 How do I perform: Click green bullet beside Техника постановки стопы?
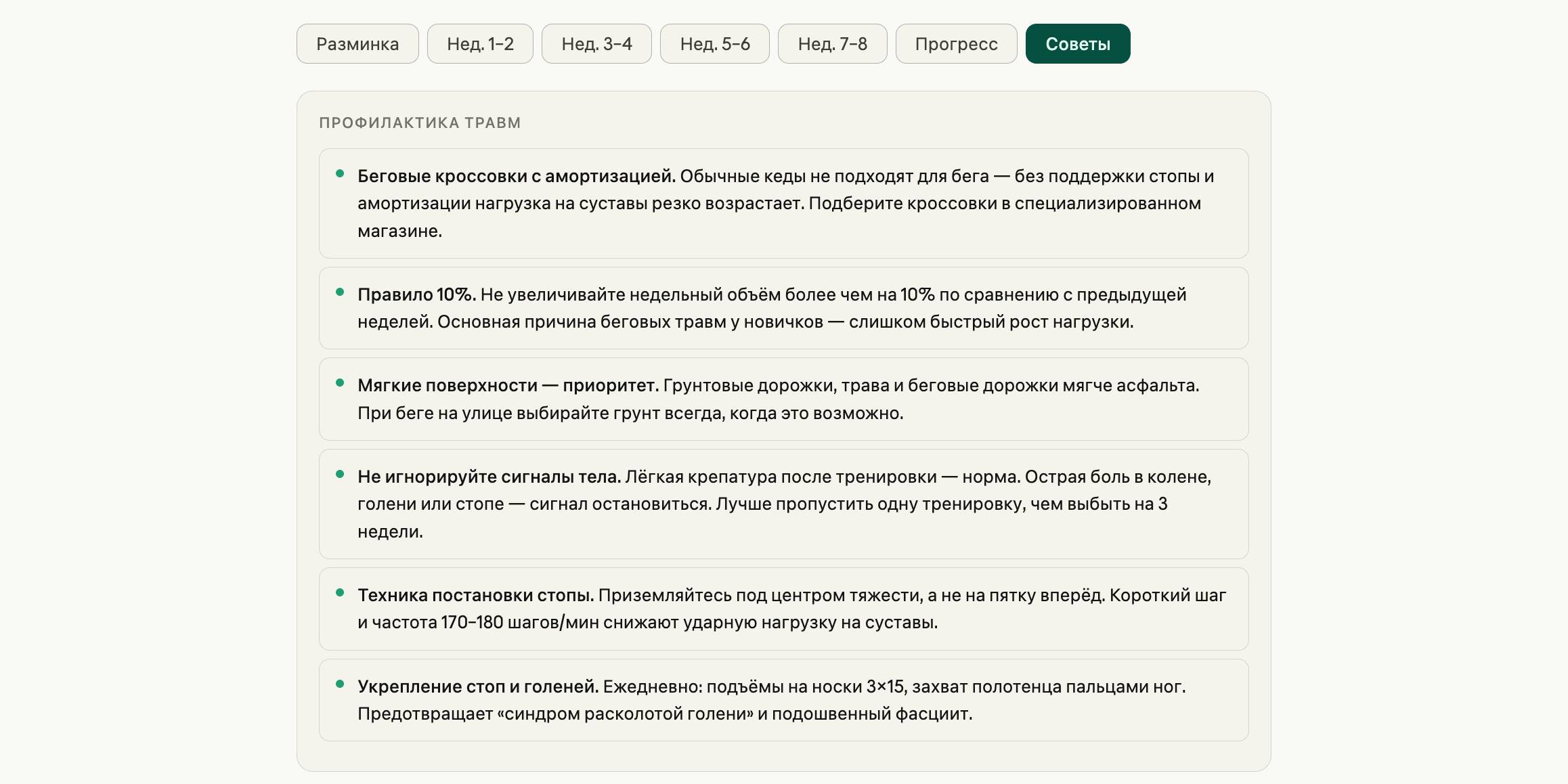[340, 593]
